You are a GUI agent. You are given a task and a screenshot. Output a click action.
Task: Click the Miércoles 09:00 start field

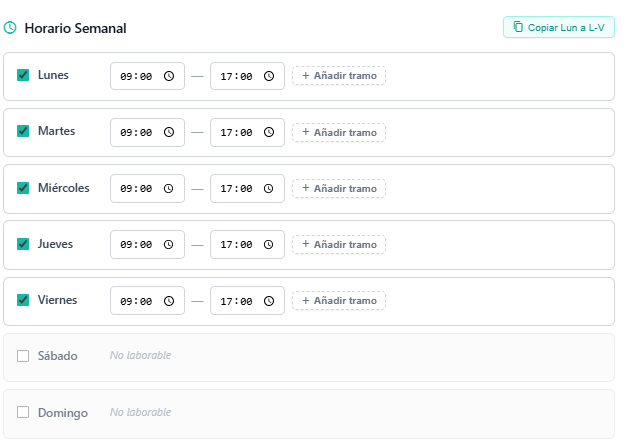147,188
